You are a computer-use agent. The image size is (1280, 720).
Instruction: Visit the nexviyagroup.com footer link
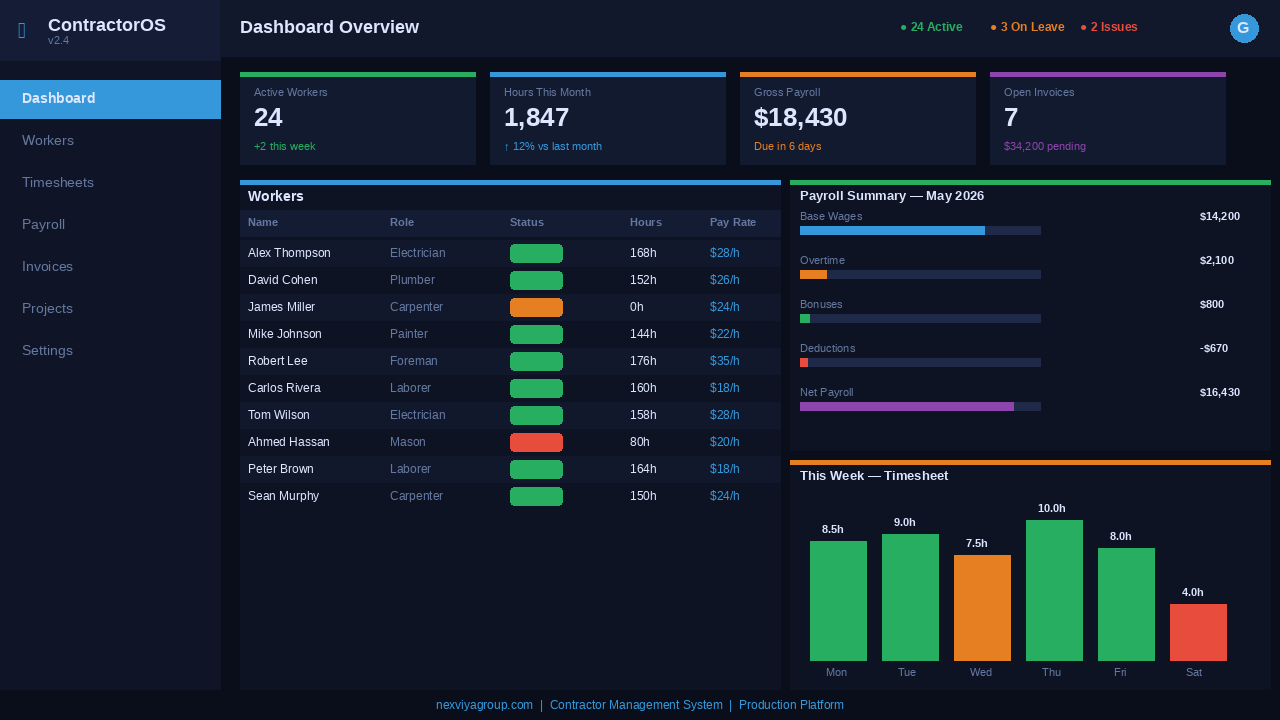tap(484, 705)
